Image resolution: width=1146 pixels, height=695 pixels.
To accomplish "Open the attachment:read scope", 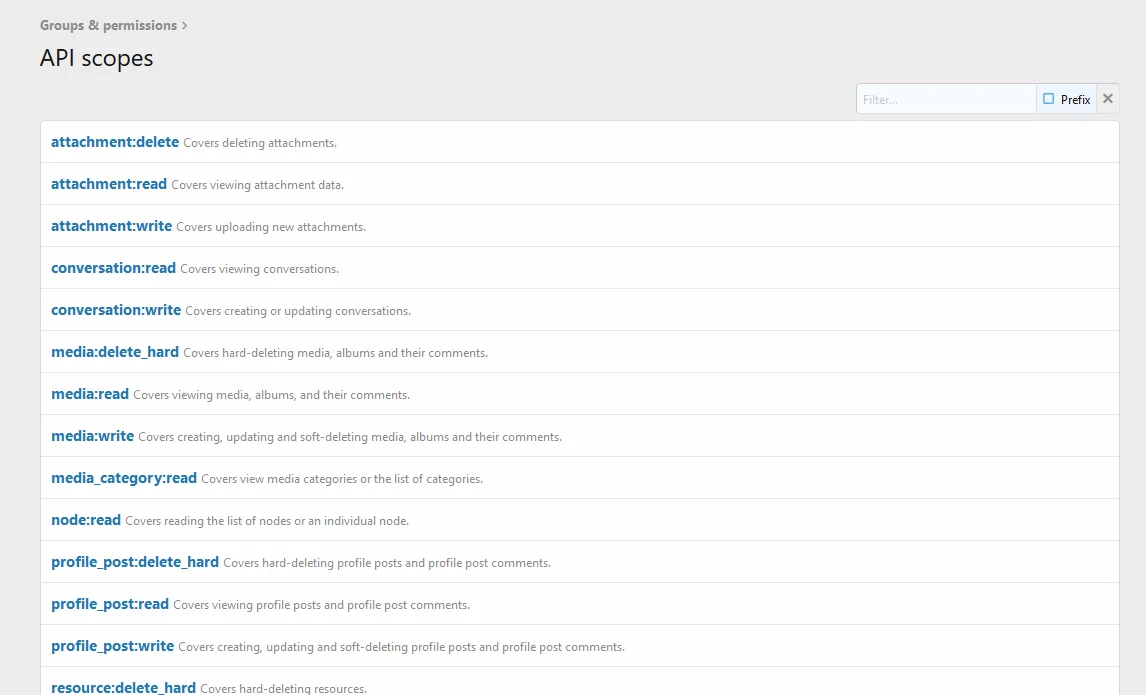I will [x=109, y=184].
